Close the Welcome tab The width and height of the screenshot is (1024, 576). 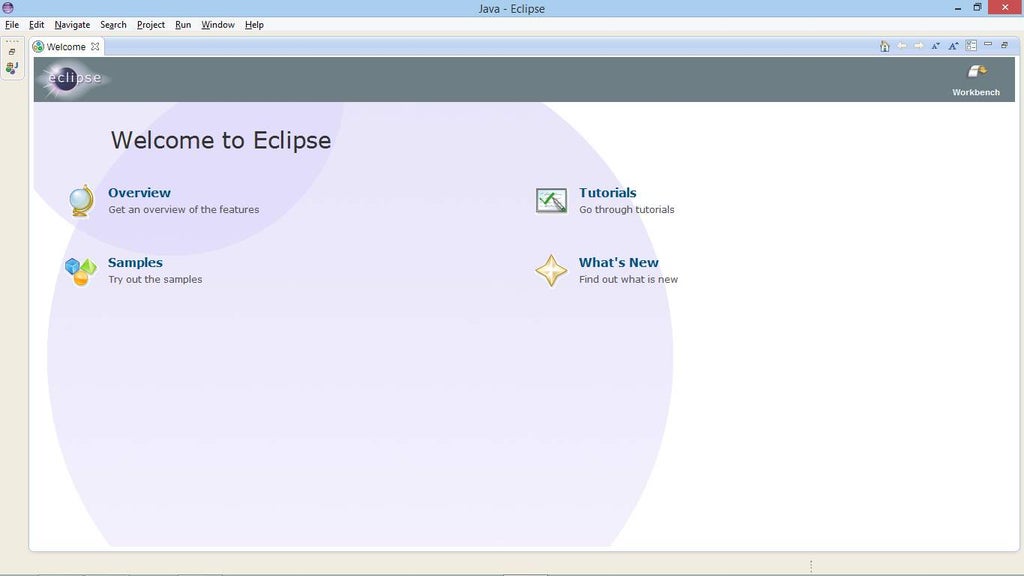[x=95, y=46]
